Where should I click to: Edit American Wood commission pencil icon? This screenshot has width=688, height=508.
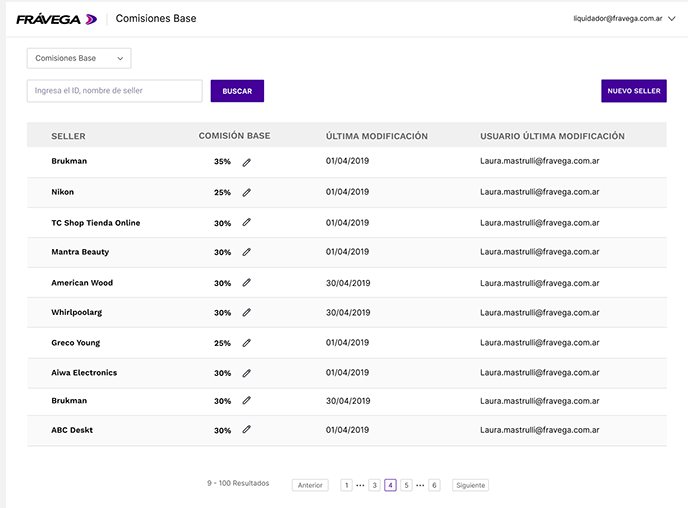pos(247,283)
